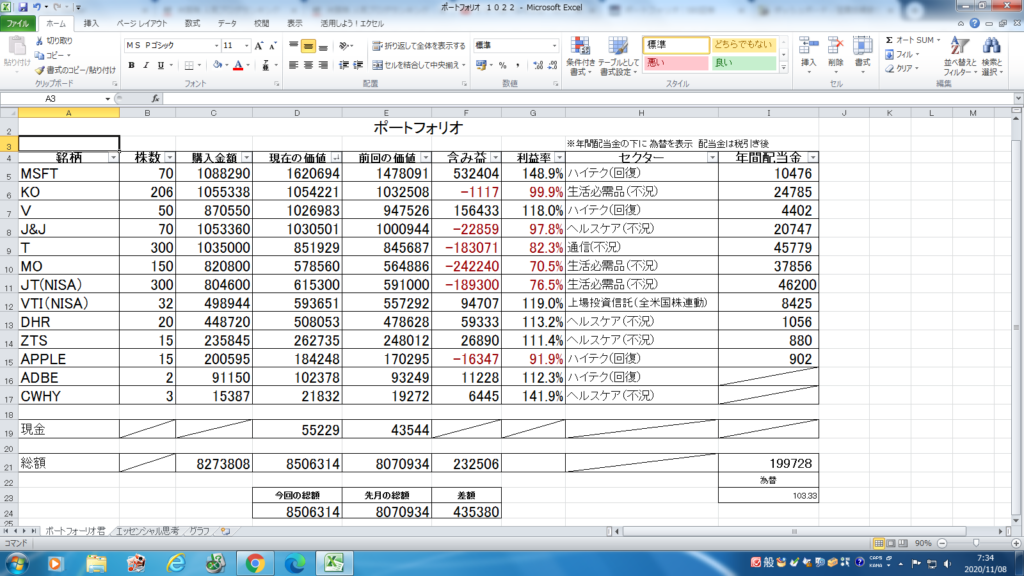Toggle wrap text (折り返して全体を表示する)
1024x576 pixels.
click(x=419, y=46)
